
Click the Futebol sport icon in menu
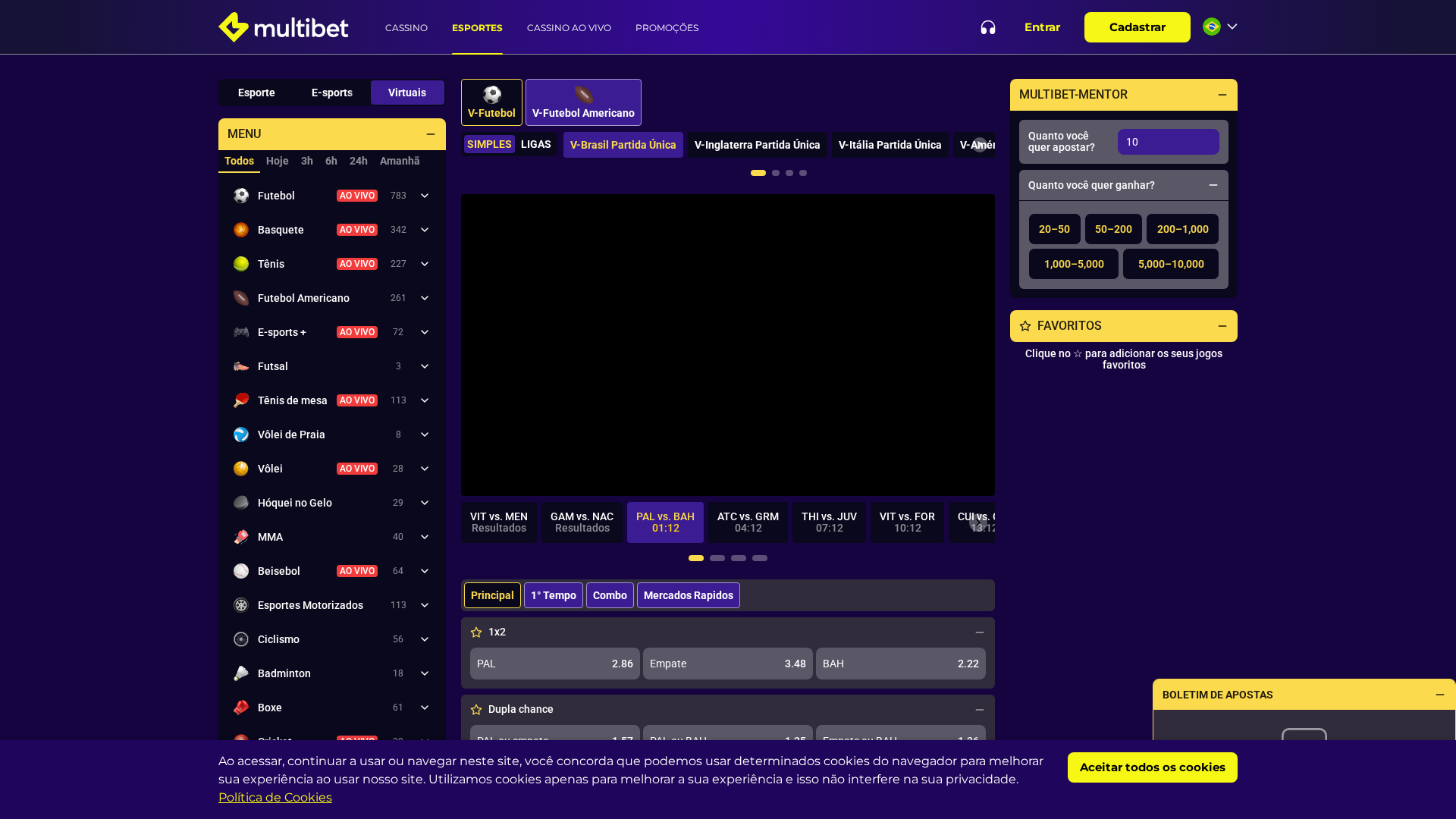[x=241, y=196]
